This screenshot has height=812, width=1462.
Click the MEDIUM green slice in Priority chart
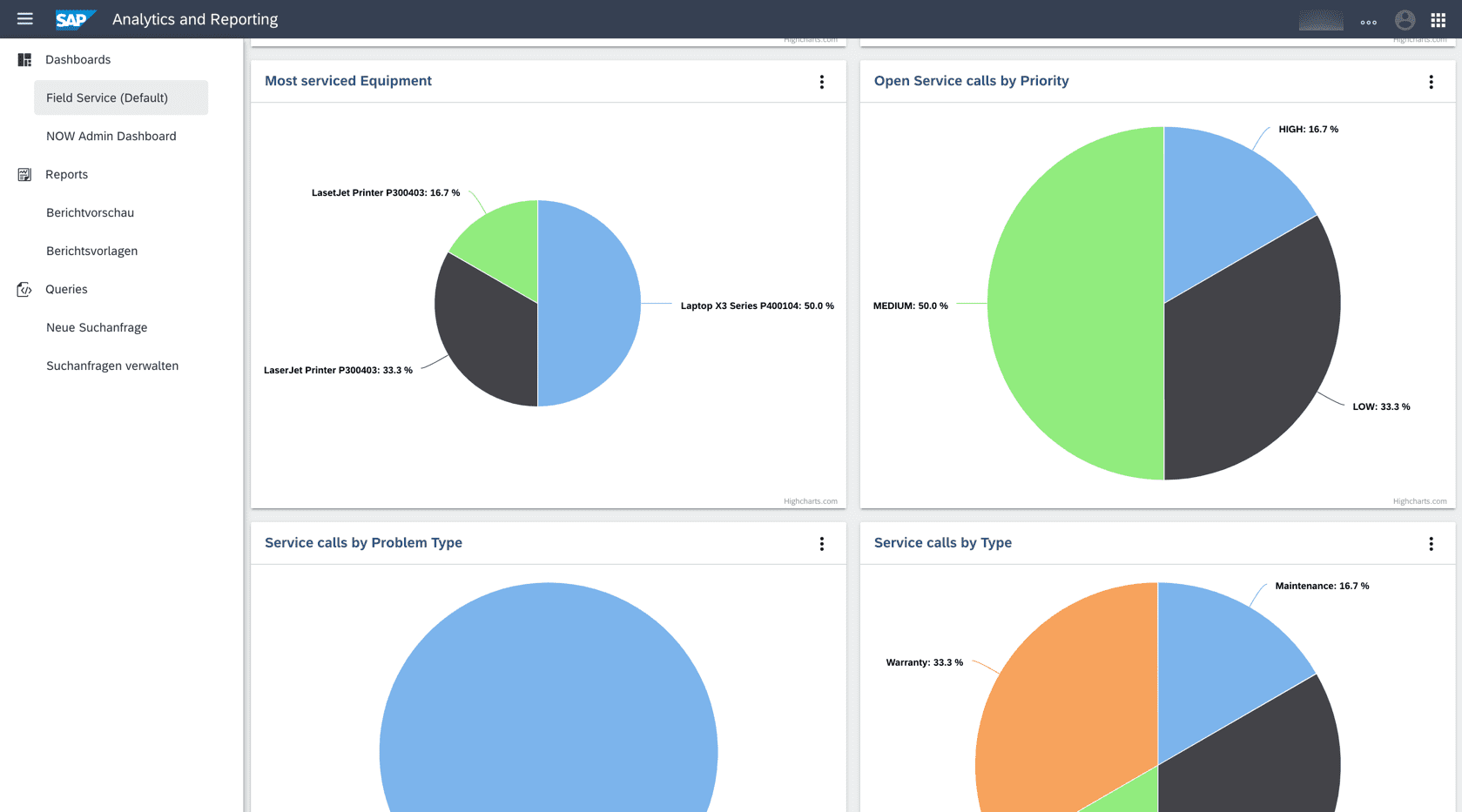click(x=1075, y=303)
